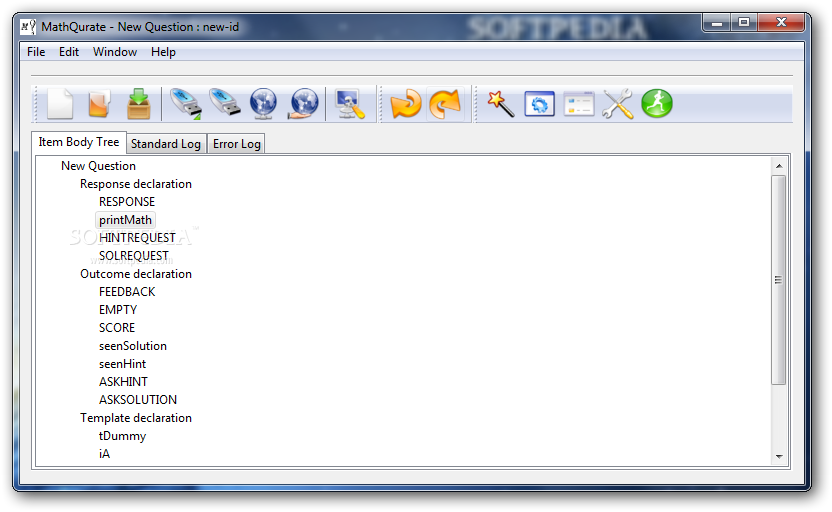
Task: Select the RESPONSE tree item
Action: [127, 202]
